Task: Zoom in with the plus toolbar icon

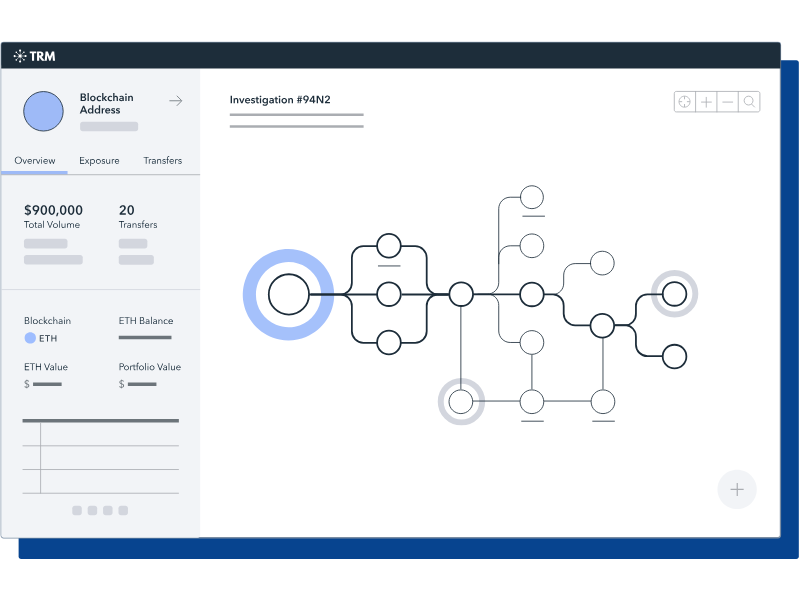Action: (x=706, y=101)
